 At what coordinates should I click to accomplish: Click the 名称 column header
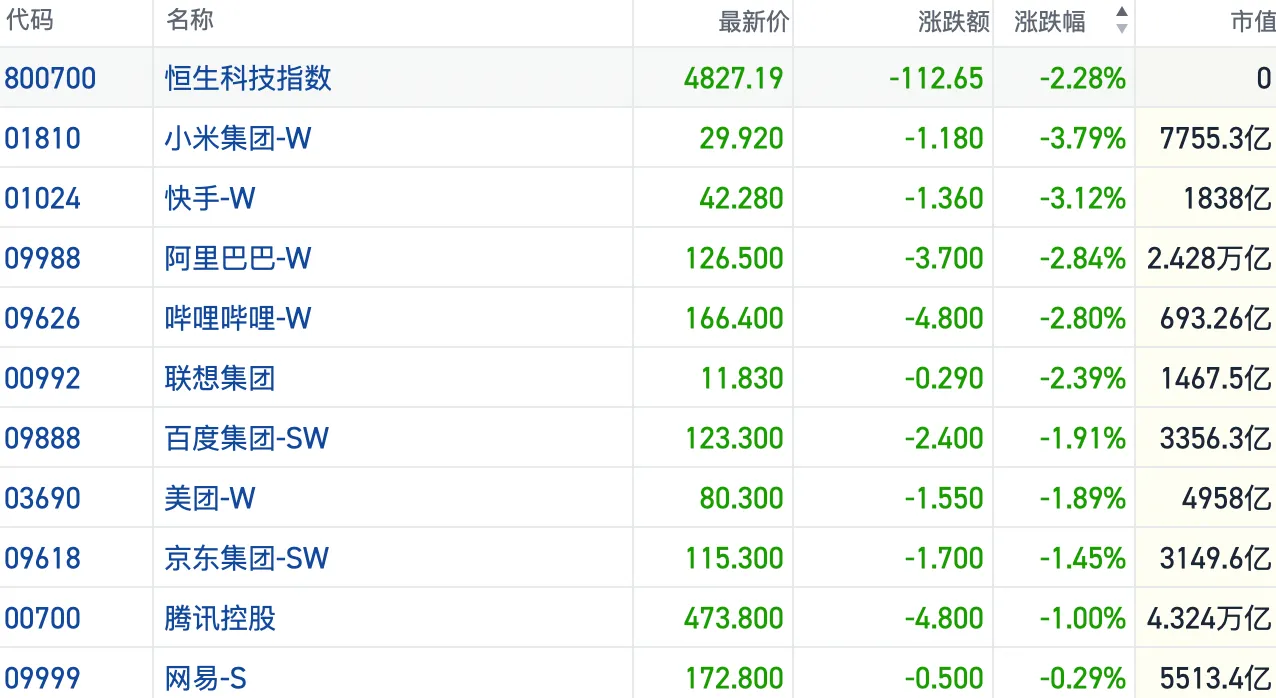(x=190, y=20)
